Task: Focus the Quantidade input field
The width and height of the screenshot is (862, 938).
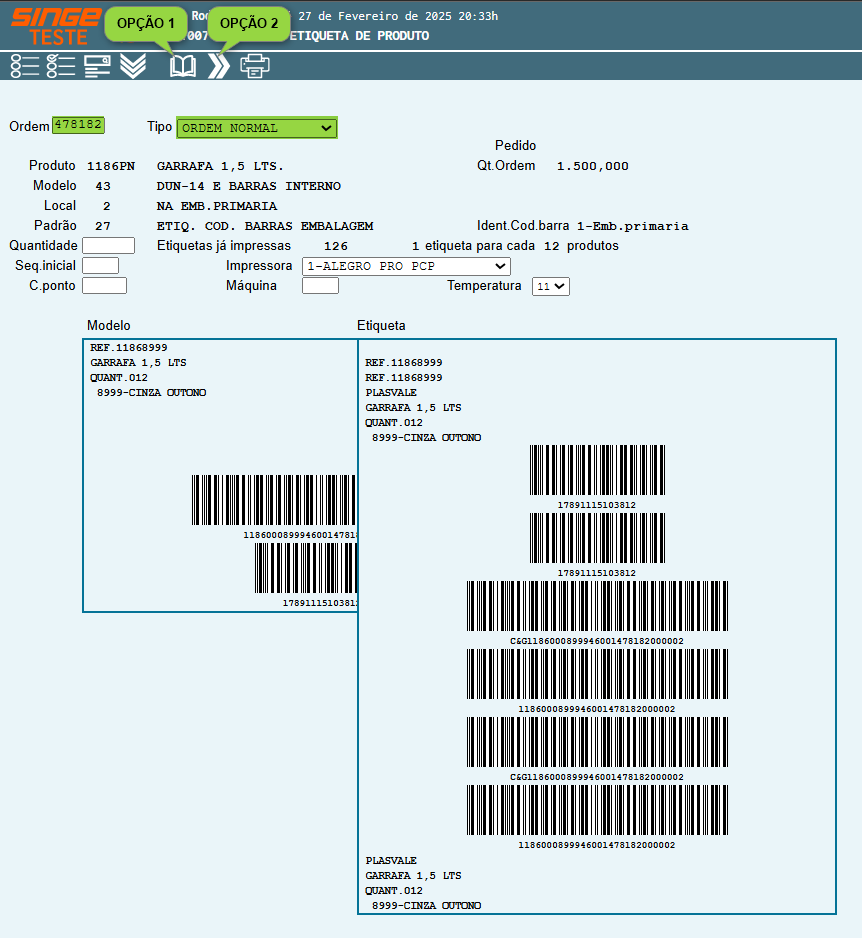Action: point(108,246)
